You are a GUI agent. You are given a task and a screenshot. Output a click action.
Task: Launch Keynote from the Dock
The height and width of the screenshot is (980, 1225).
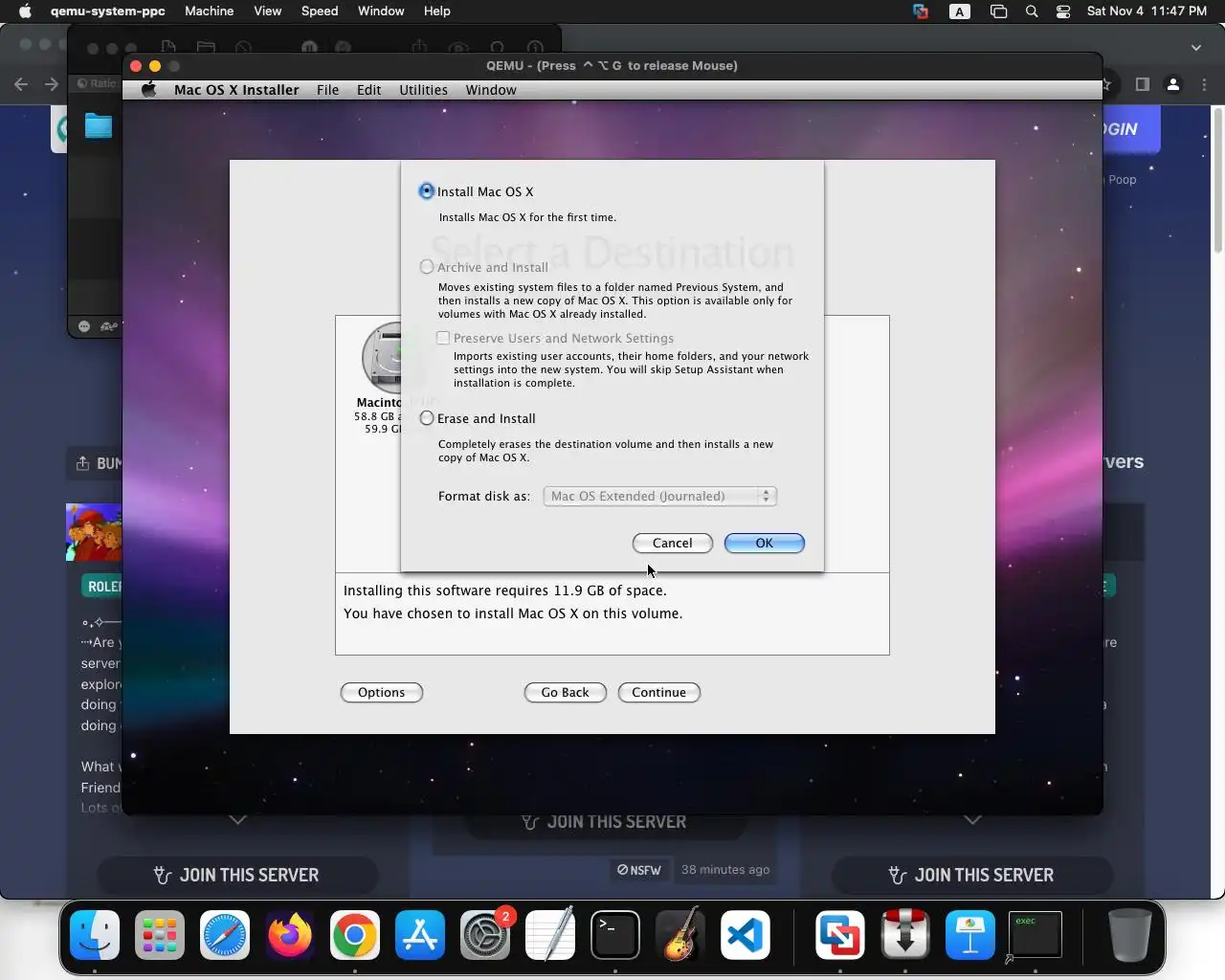point(969,935)
